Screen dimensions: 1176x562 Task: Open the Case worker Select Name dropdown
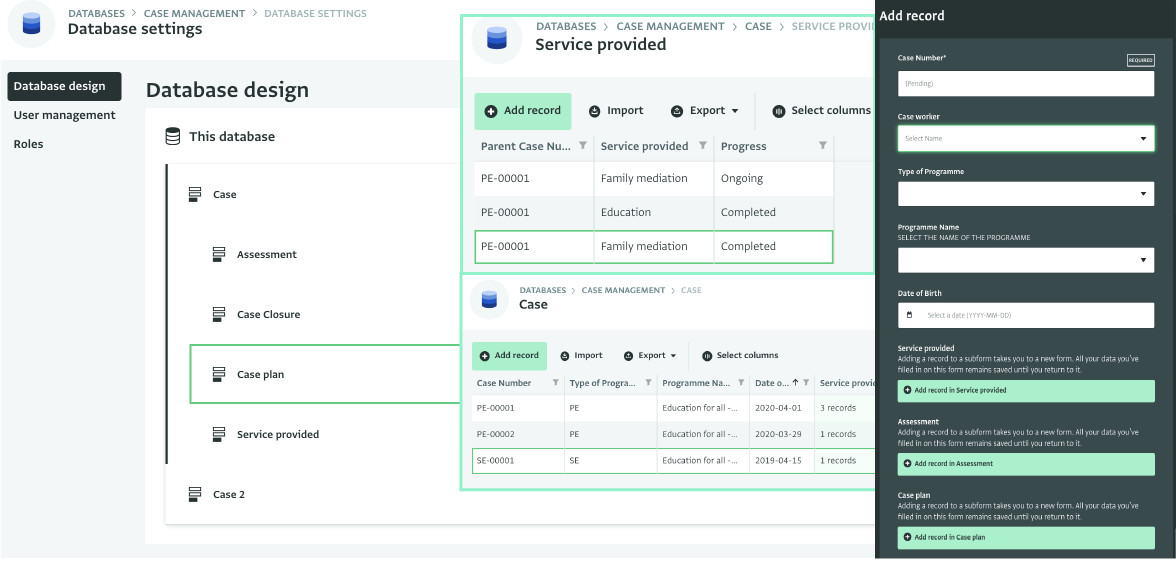(x=1026, y=138)
